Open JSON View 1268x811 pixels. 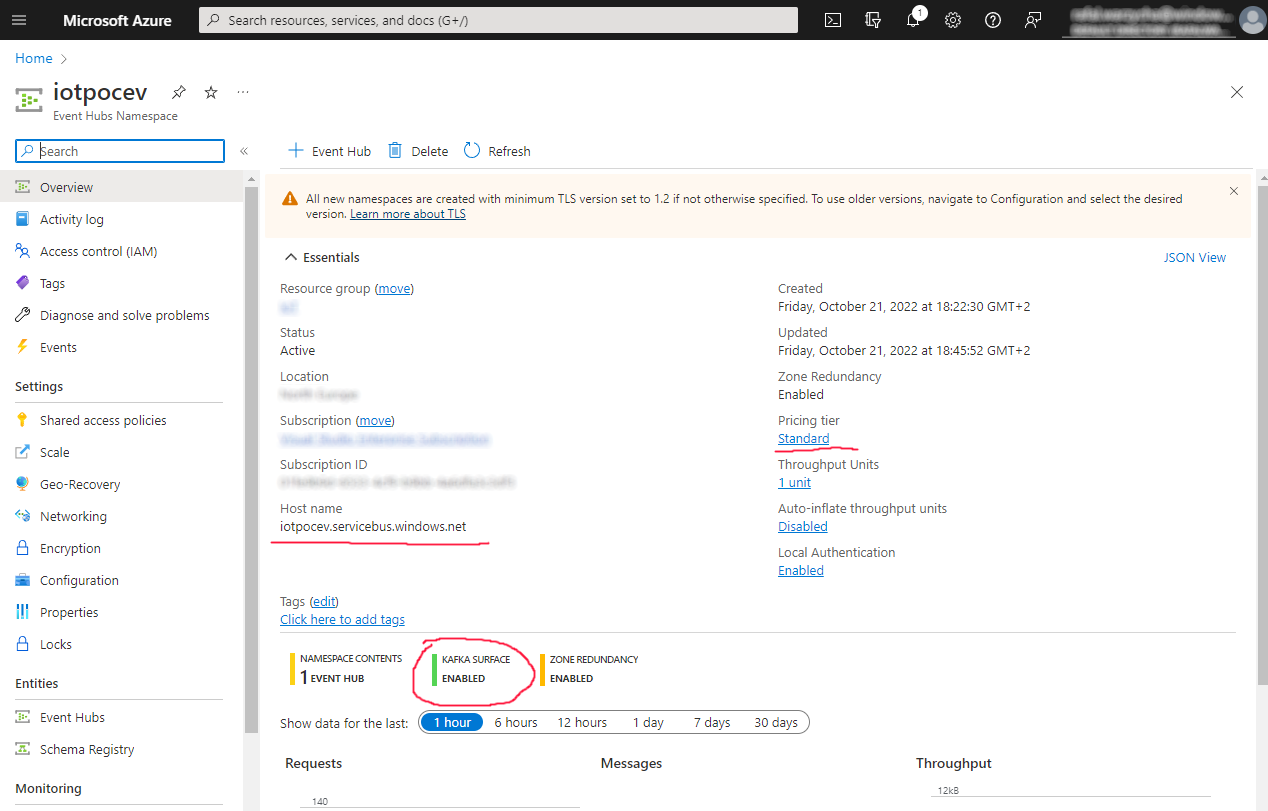tap(1194, 257)
